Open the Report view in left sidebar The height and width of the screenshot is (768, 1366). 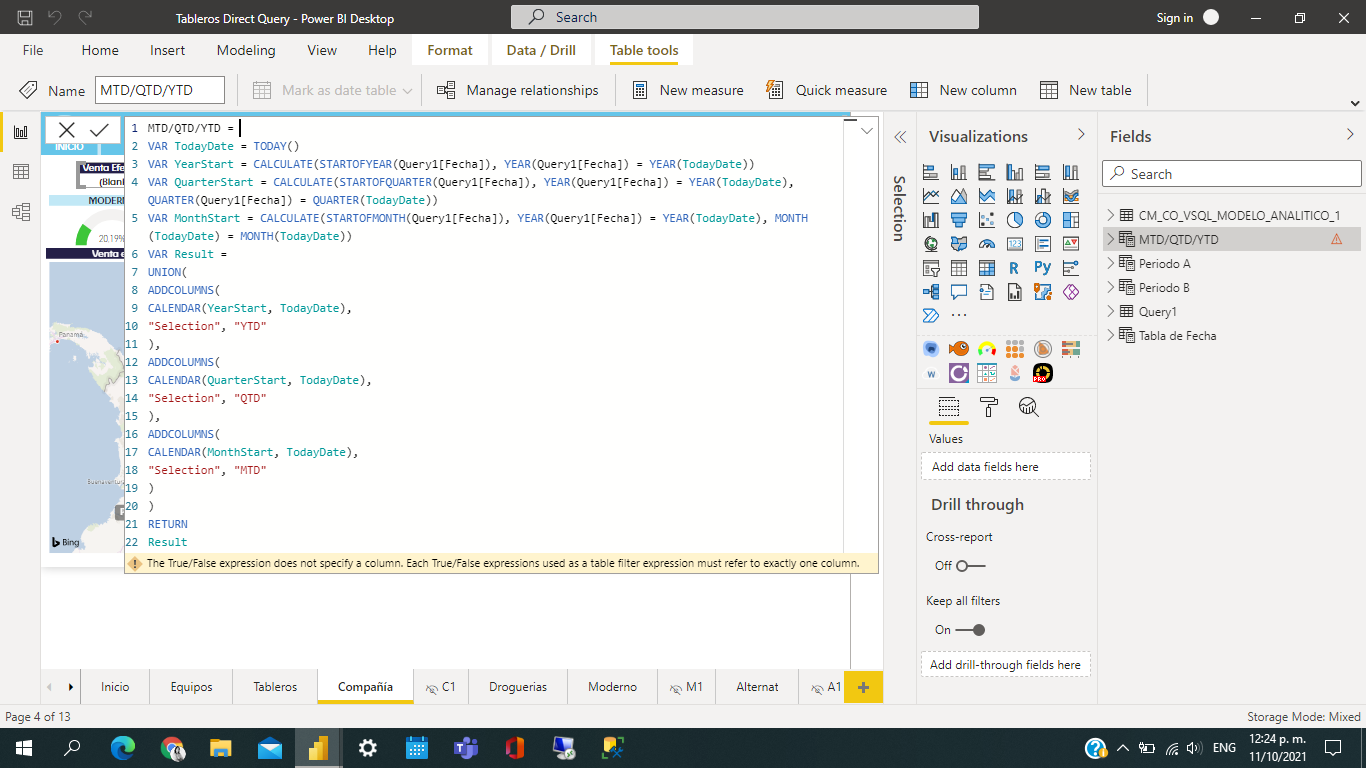coord(20,132)
